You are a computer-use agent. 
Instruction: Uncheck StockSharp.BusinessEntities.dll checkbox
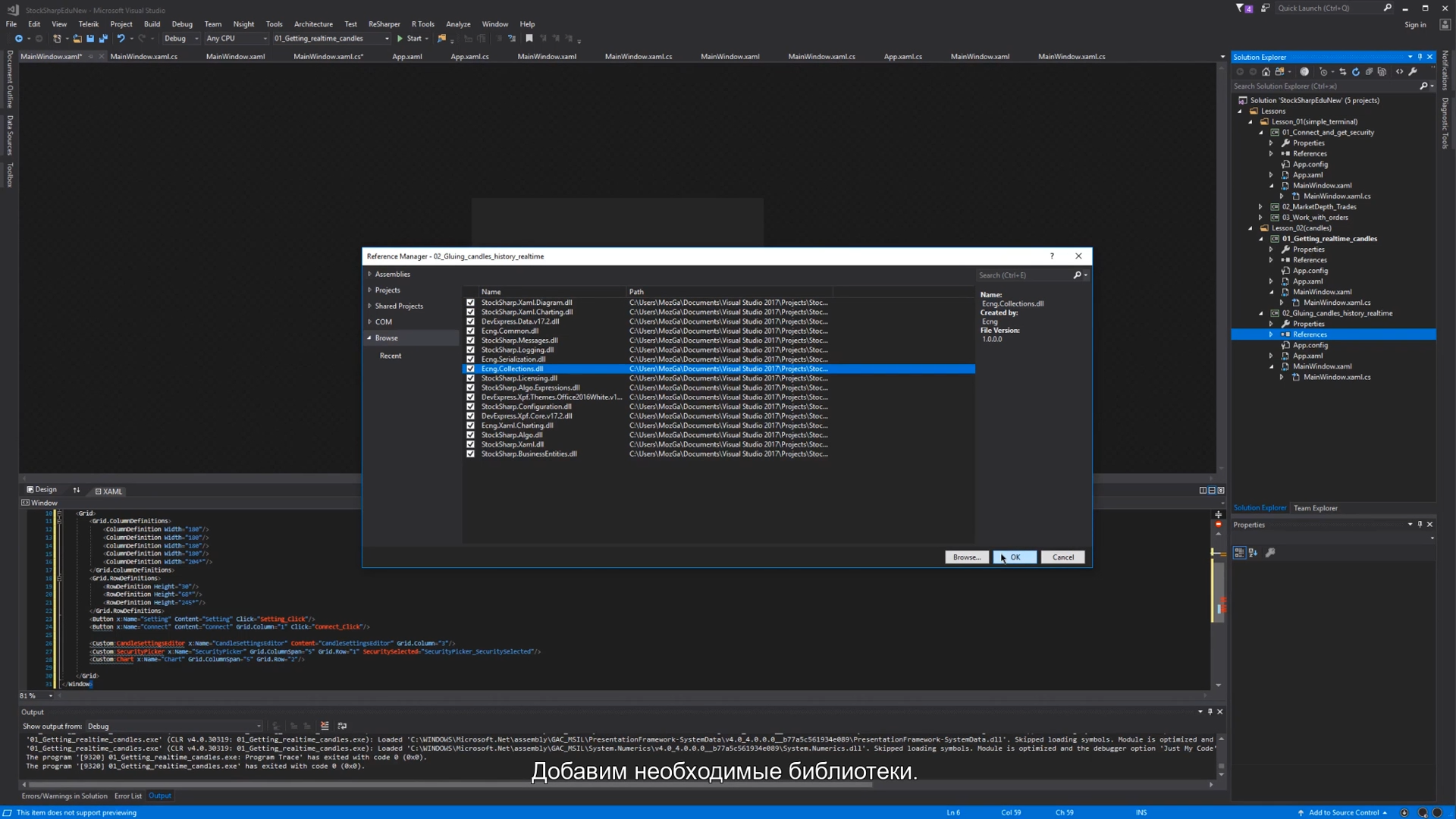pyautogui.click(x=470, y=454)
